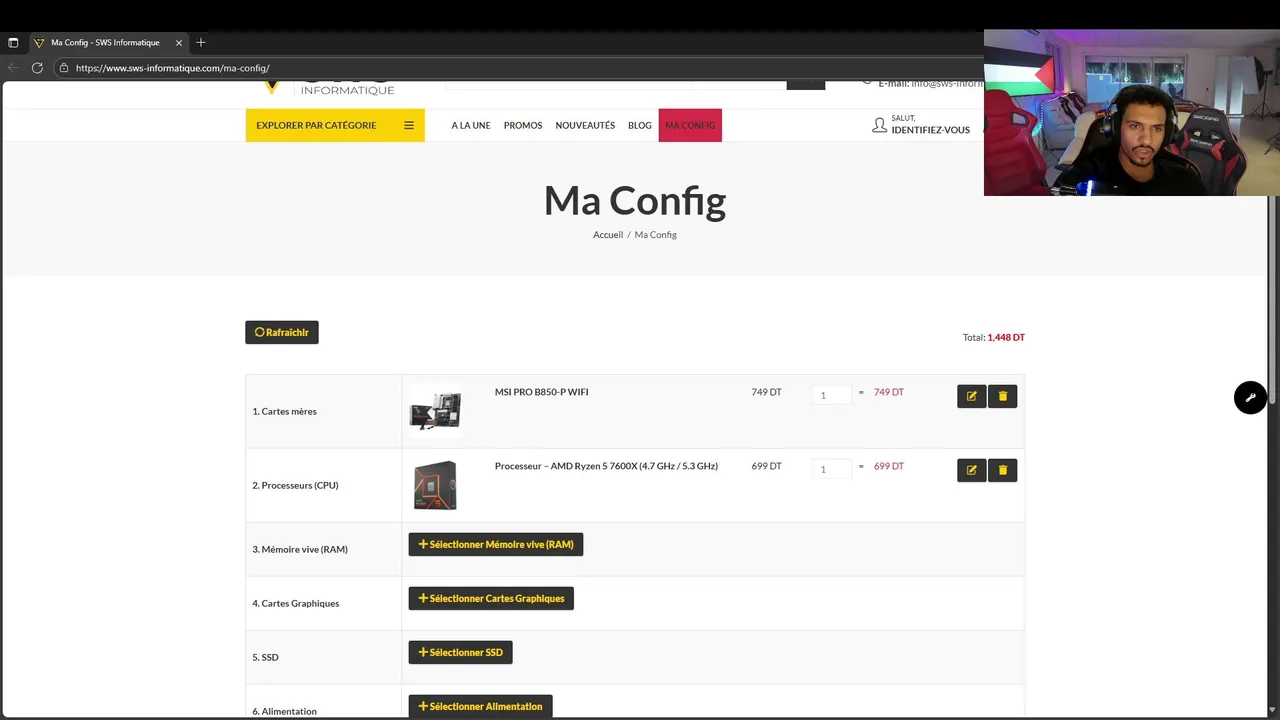
Task: Click the processor quantity field
Action: (832, 469)
